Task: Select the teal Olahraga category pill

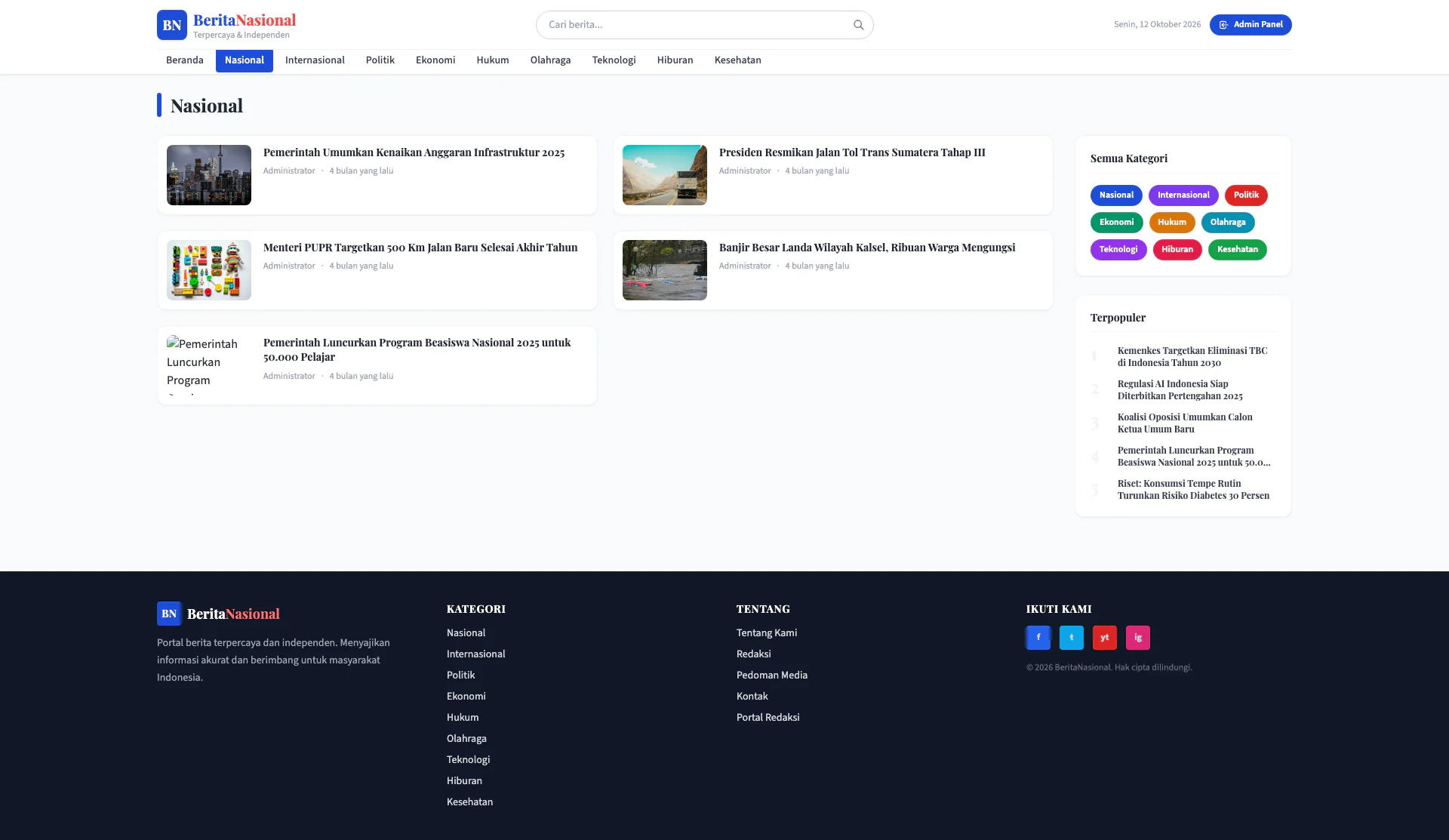Action: [x=1228, y=223]
